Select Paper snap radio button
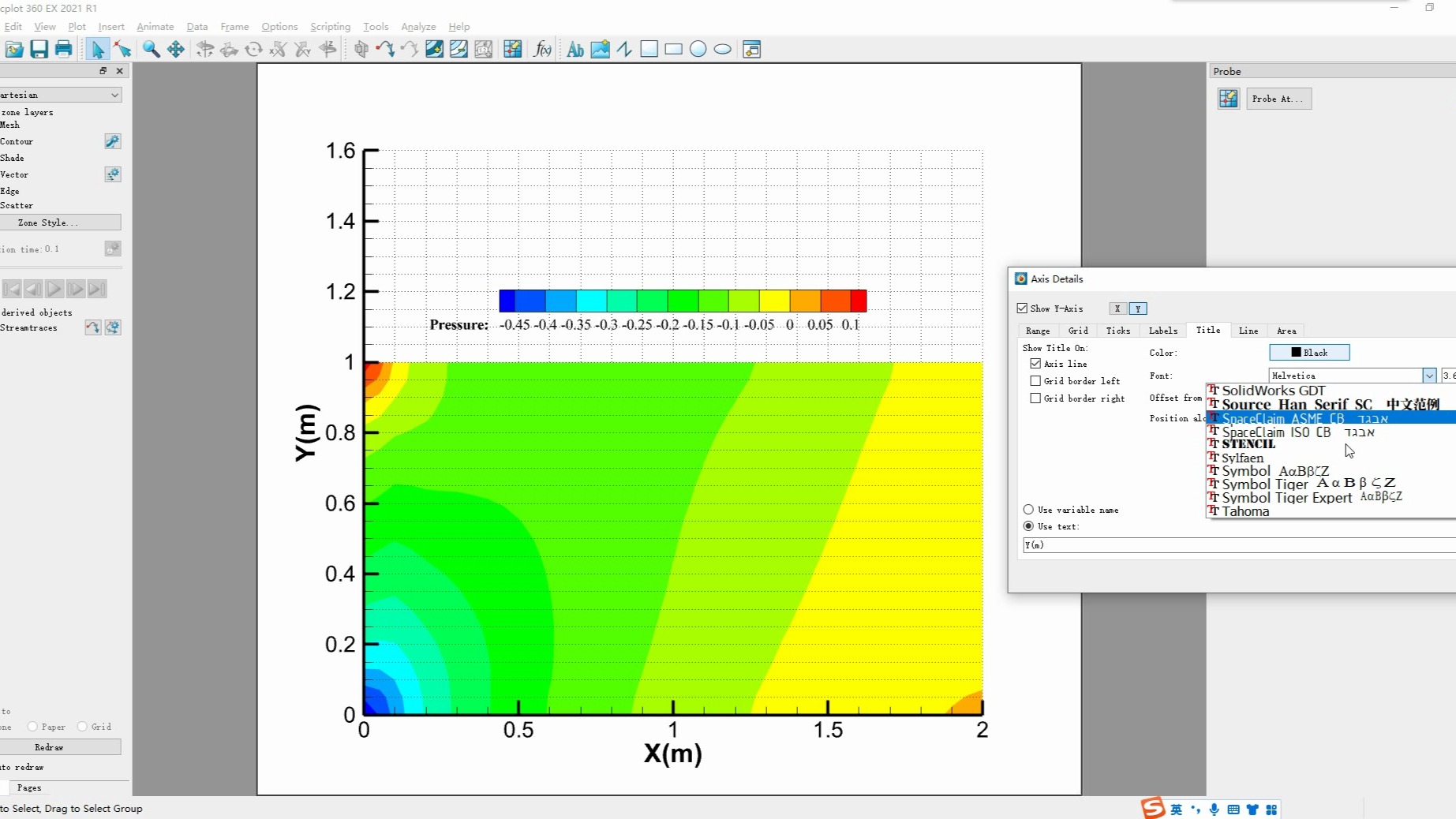 32,727
